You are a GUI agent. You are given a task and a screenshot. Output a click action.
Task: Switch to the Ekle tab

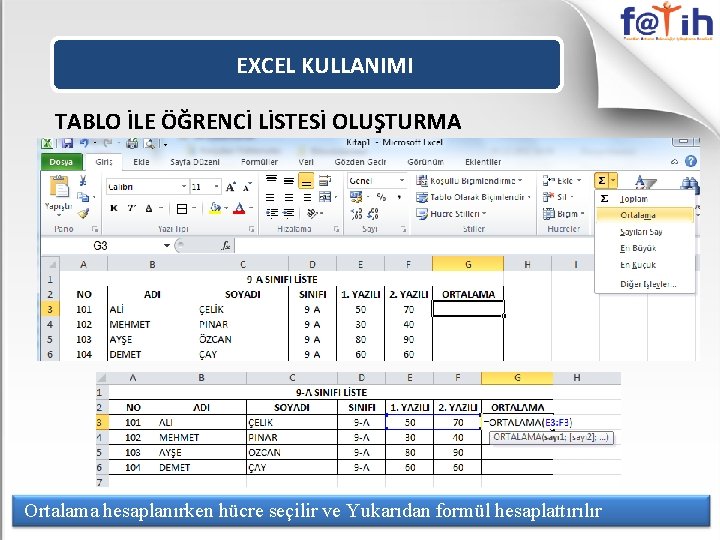coord(141,162)
